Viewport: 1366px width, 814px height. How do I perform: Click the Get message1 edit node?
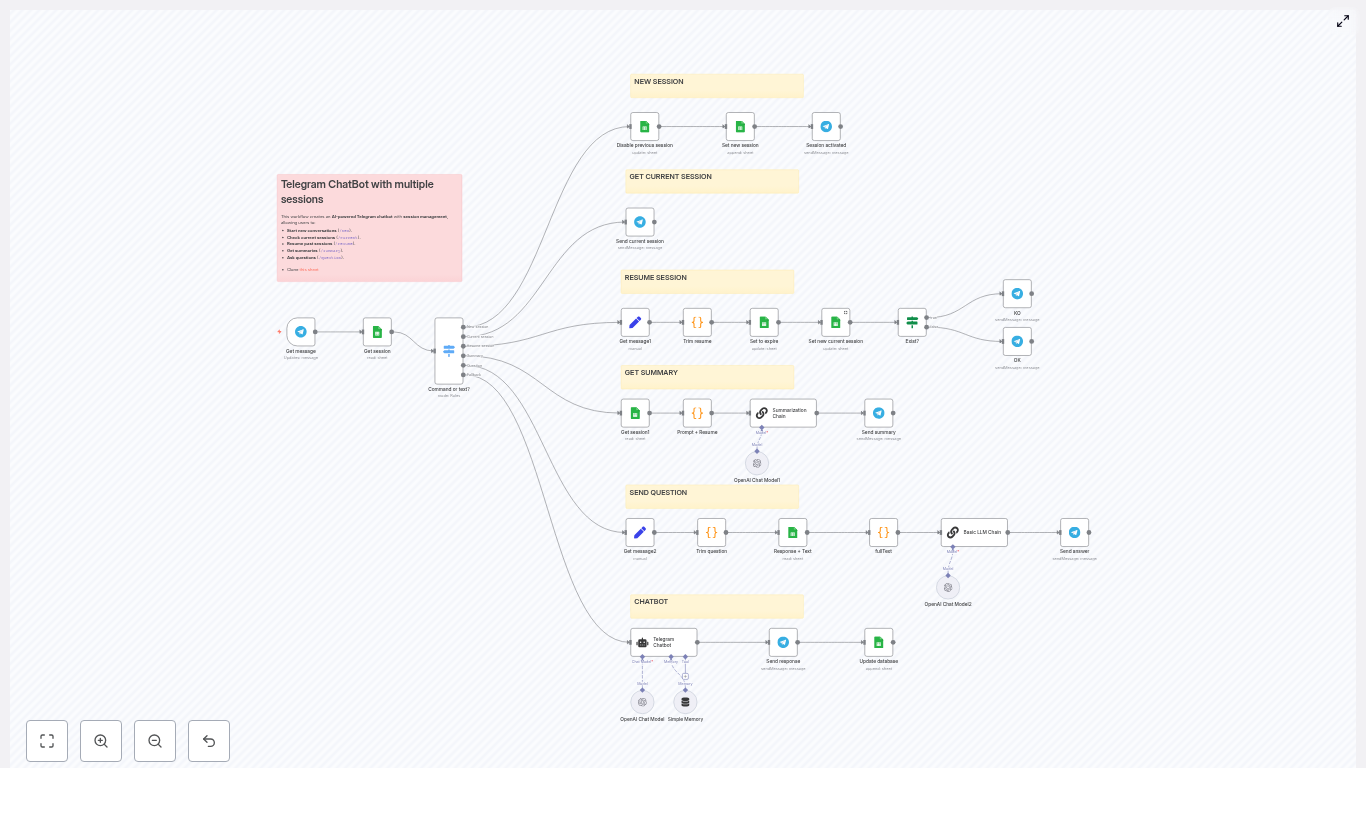click(x=635, y=322)
